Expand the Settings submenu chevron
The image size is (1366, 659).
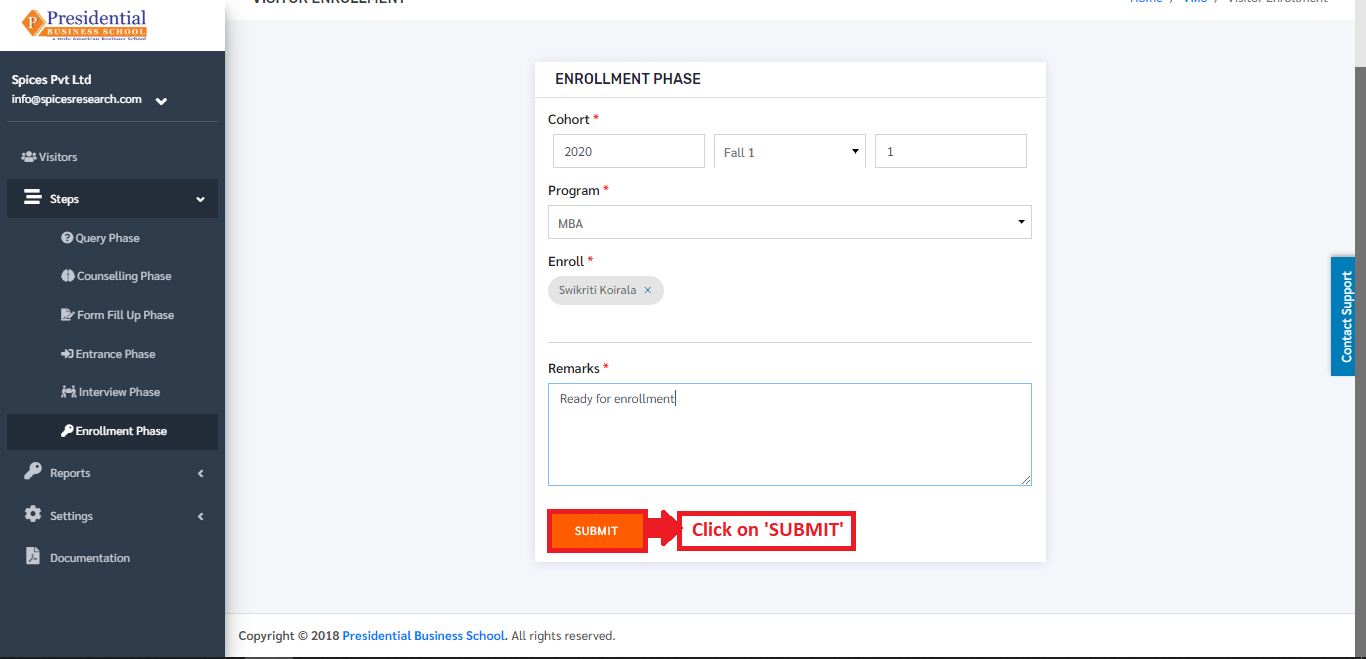tap(200, 516)
